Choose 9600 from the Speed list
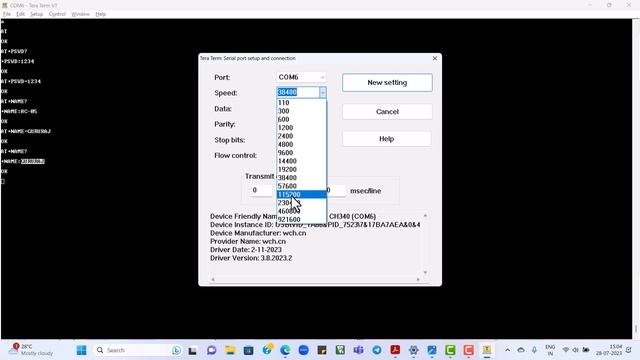 tap(301, 153)
